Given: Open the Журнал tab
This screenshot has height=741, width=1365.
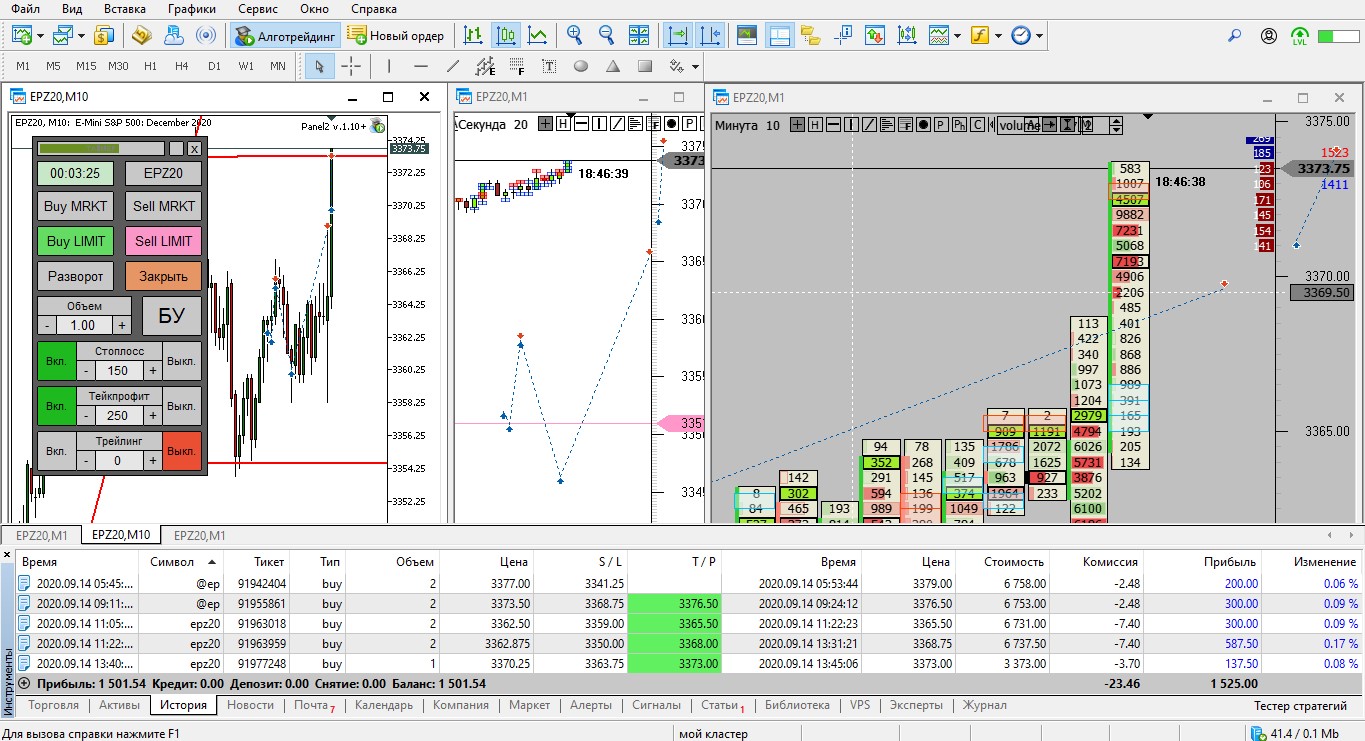Looking at the screenshot, I should [984, 705].
